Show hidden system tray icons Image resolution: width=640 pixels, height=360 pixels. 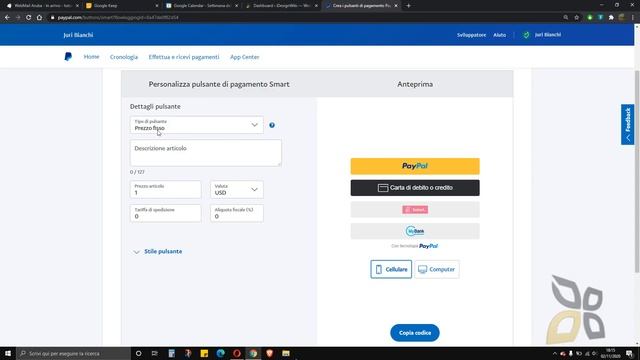(554, 353)
